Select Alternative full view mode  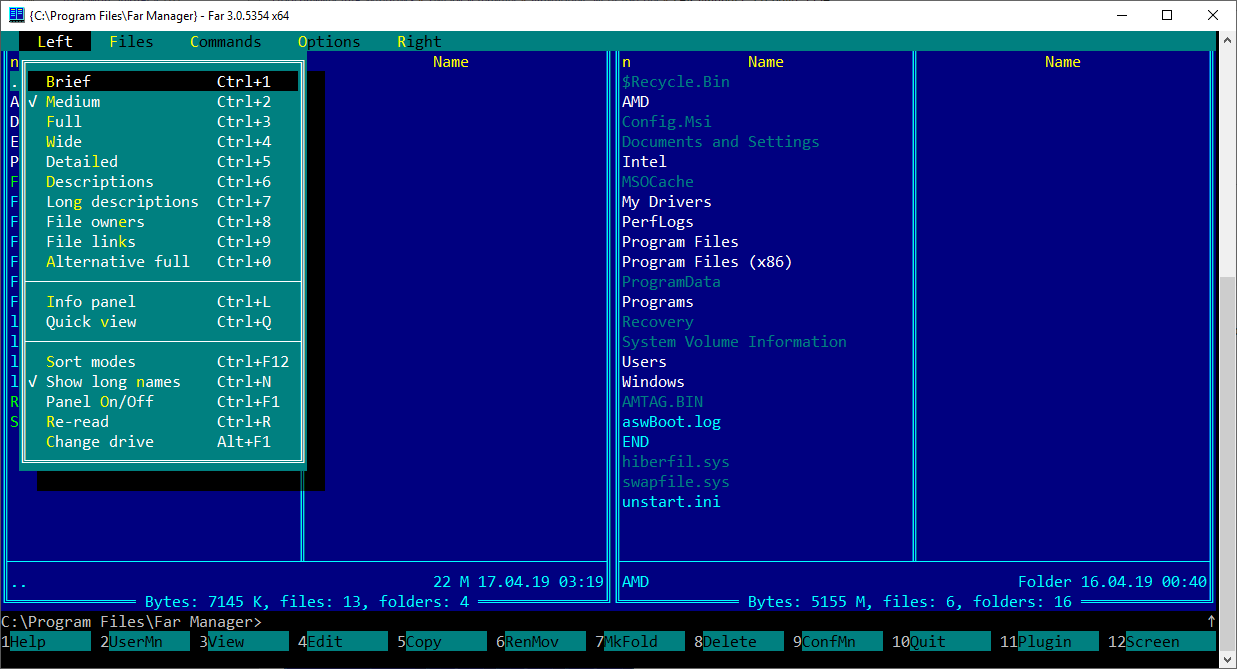(163, 262)
